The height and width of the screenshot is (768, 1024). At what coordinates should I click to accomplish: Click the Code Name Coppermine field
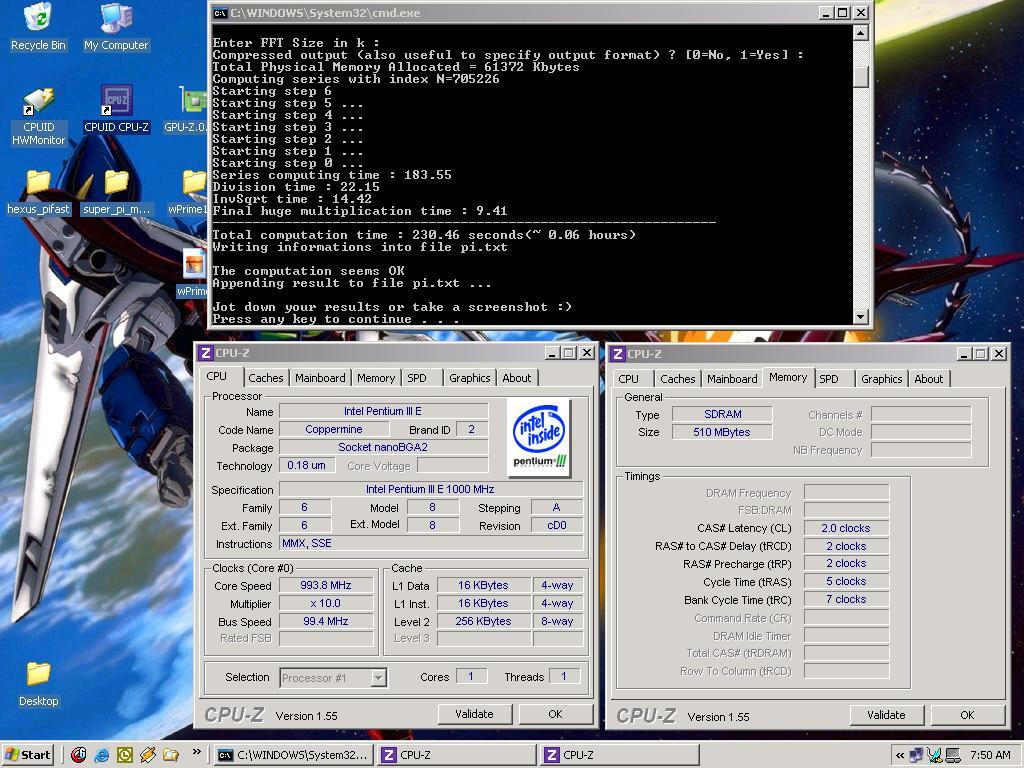[334, 429]
